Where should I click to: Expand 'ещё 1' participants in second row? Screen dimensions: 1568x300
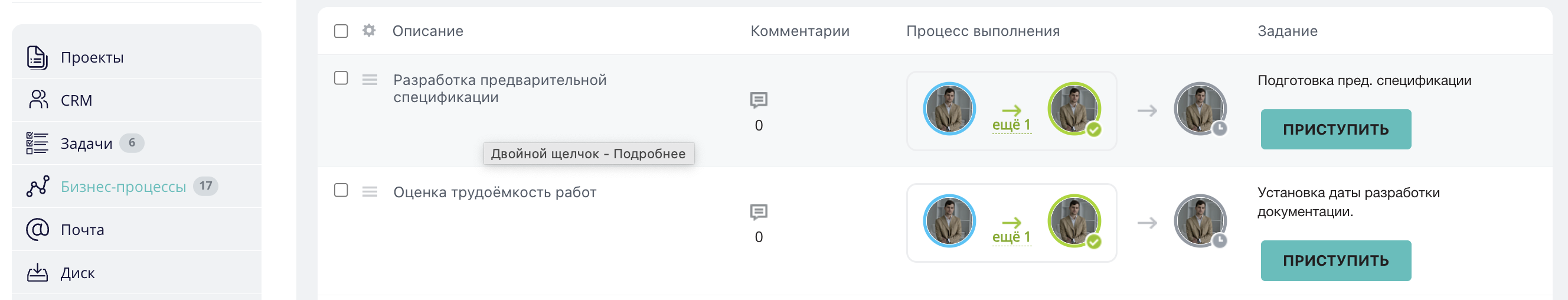coord(1011,237)
